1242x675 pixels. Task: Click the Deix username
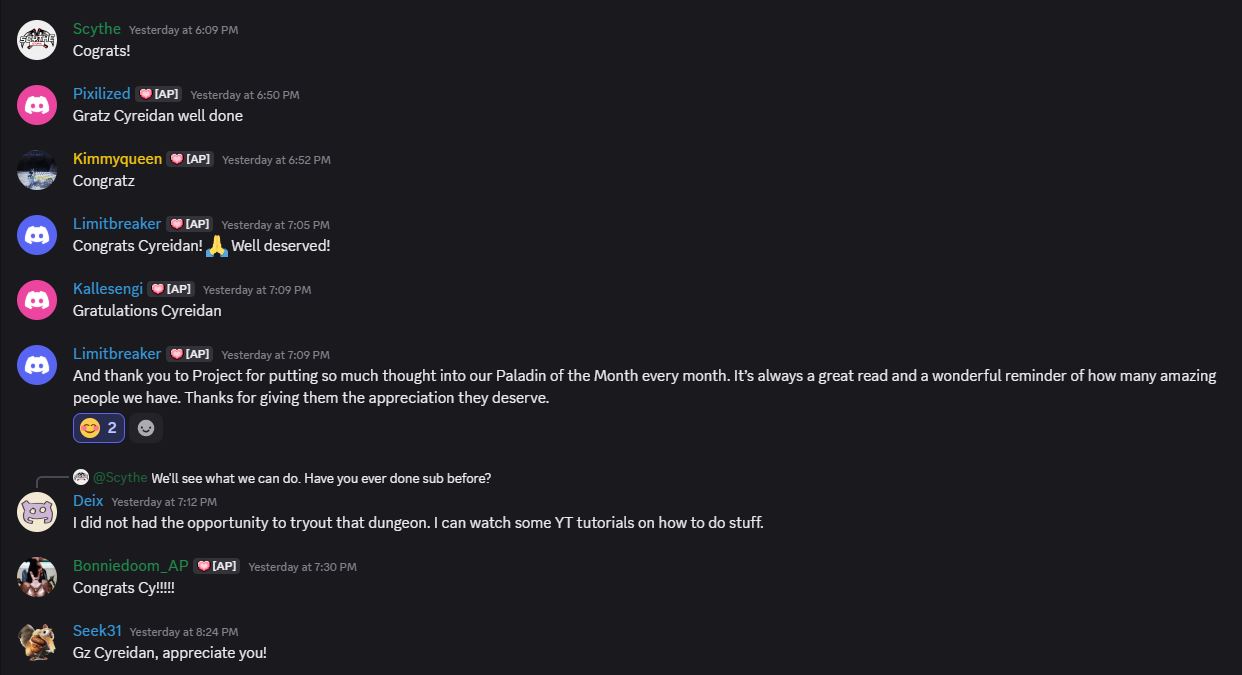(x=88, y=501)
